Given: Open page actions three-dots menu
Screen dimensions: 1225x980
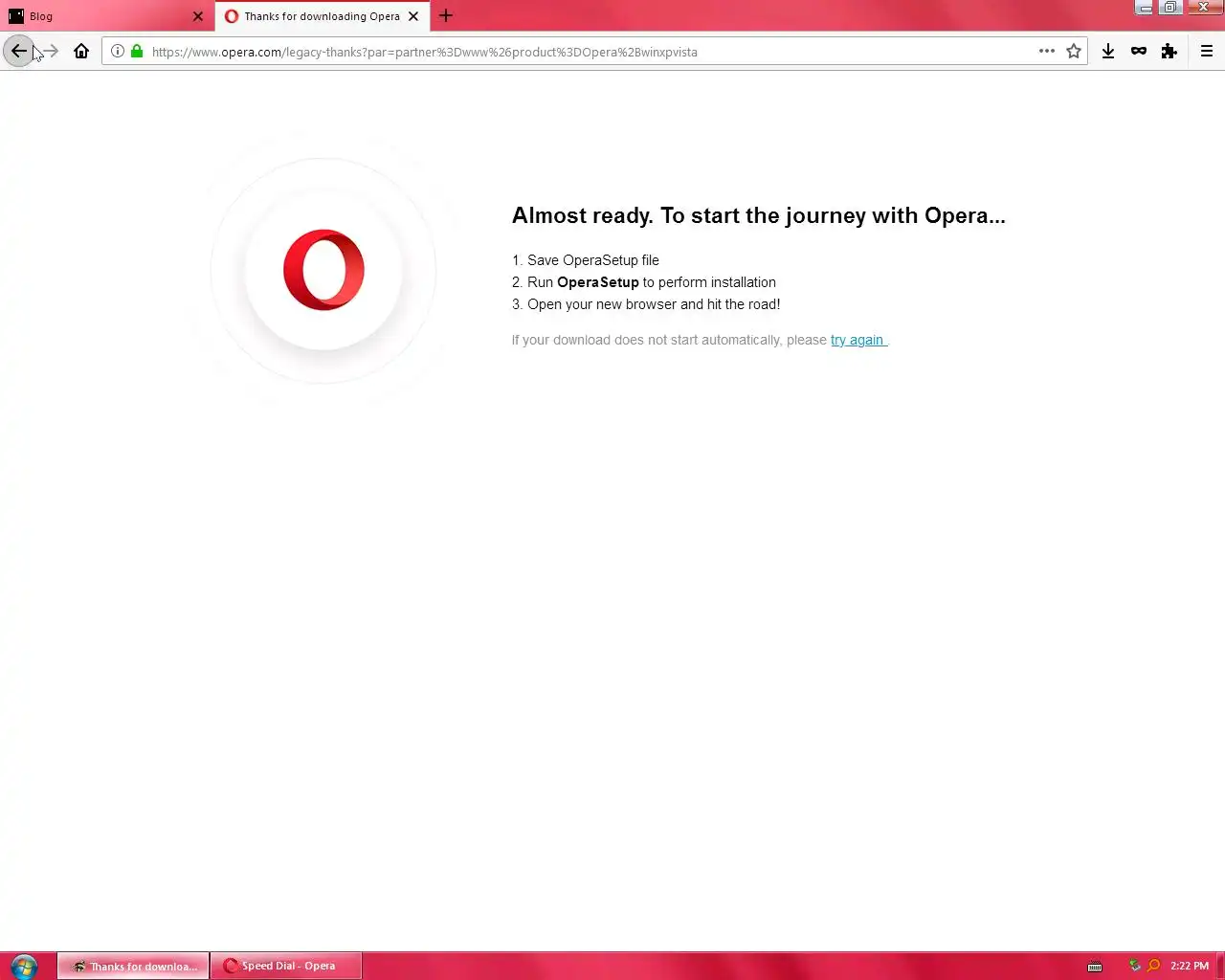Looking at the screenshot, I should click(1047, 52).
